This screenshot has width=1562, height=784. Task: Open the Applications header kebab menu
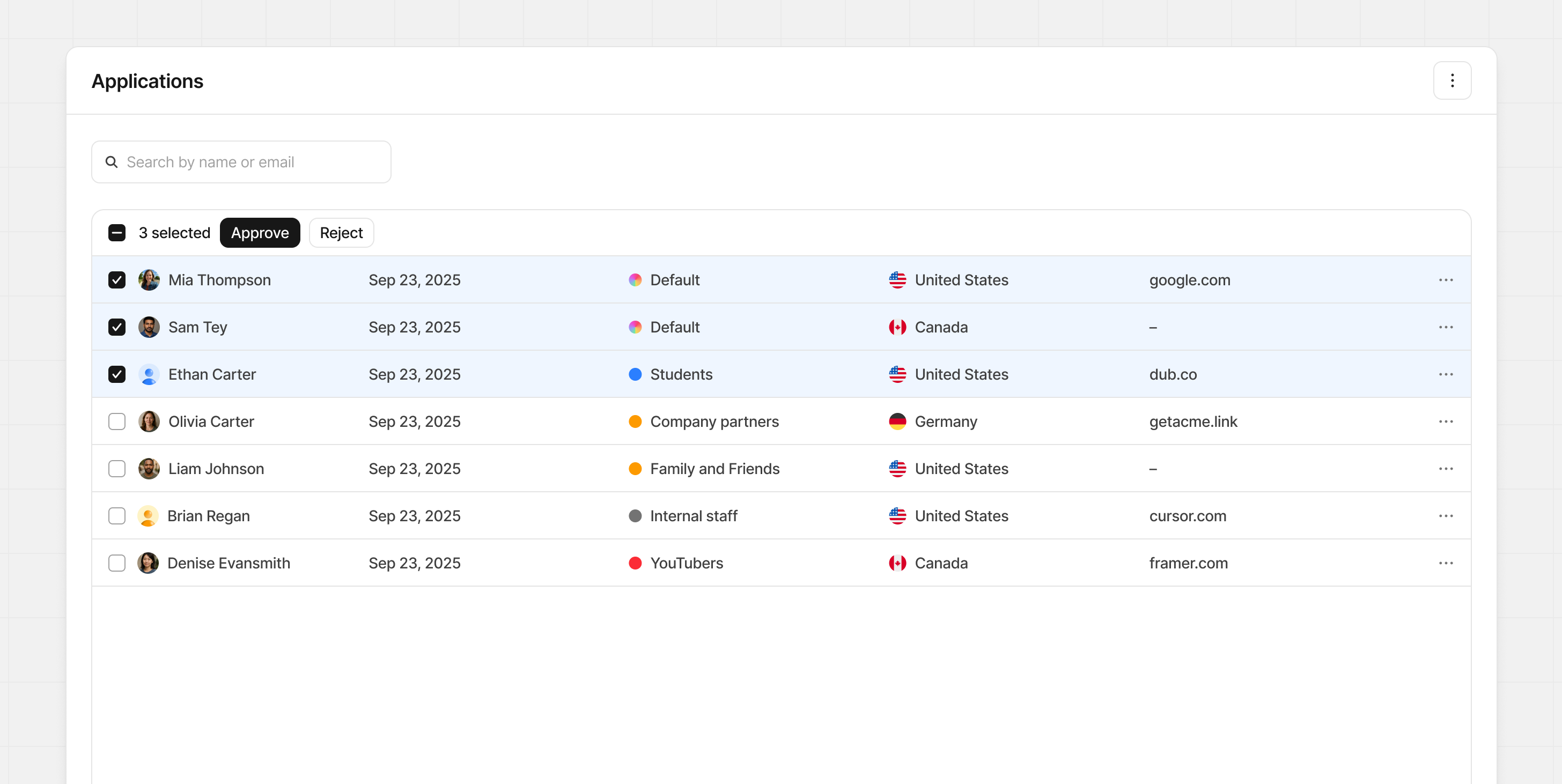pos(1452,80)
